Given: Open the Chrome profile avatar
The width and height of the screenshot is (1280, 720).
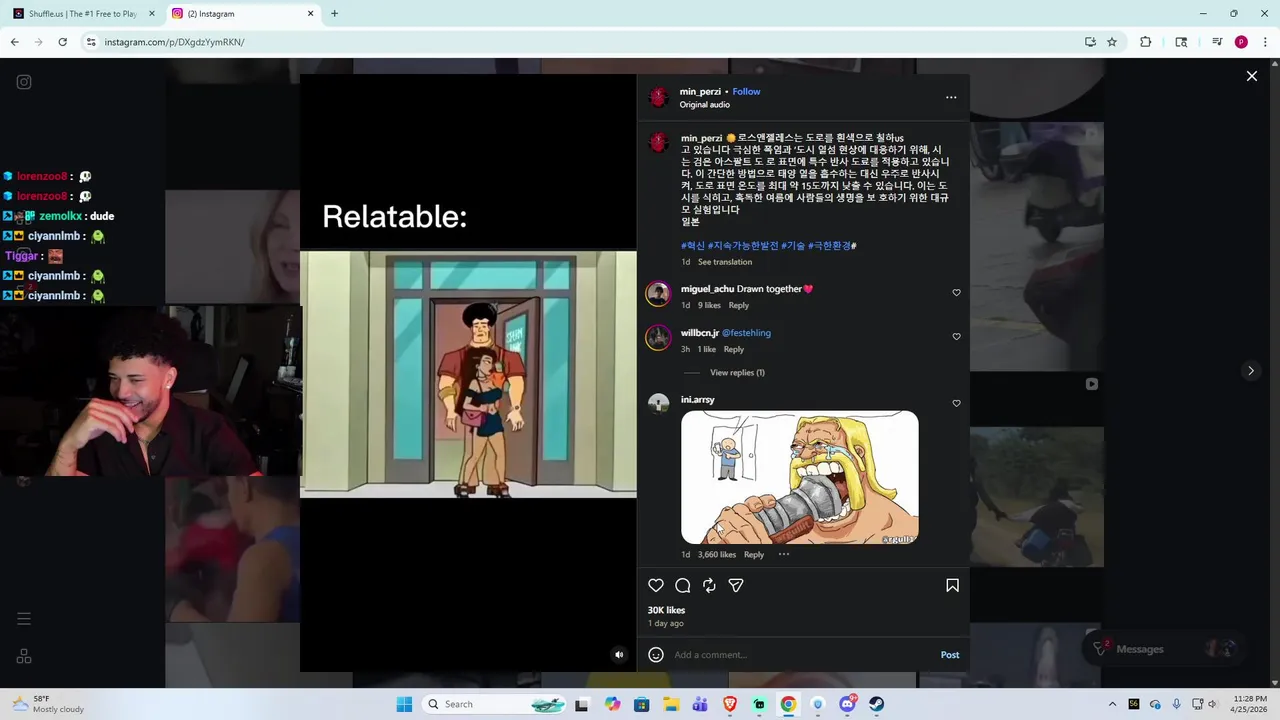Looking at the screenshot, I should click(1241, 42).
